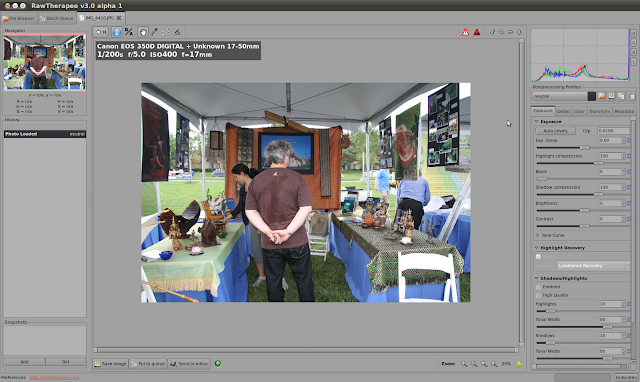Open the Transform tab

click(x=600, y=111)
